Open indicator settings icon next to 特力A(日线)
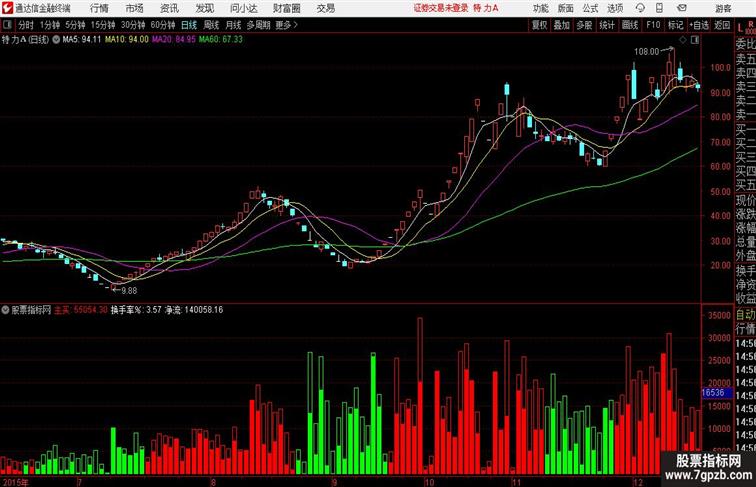Viewport: 756px width, 487px height. (x=56, y=40)
